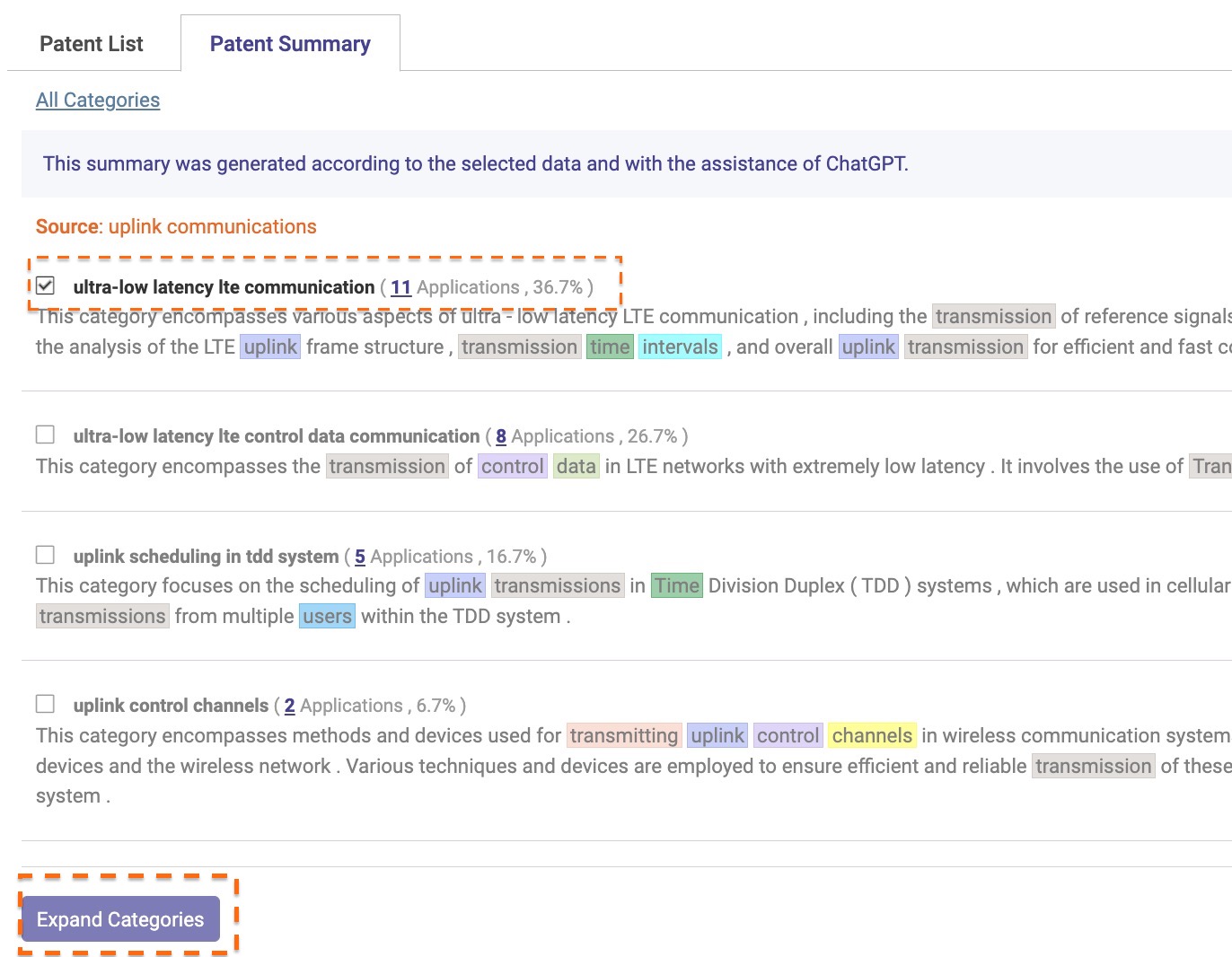Screen dimensions: 1232x957
Task: Click the Expand Categories button
Action: point(120,919)
